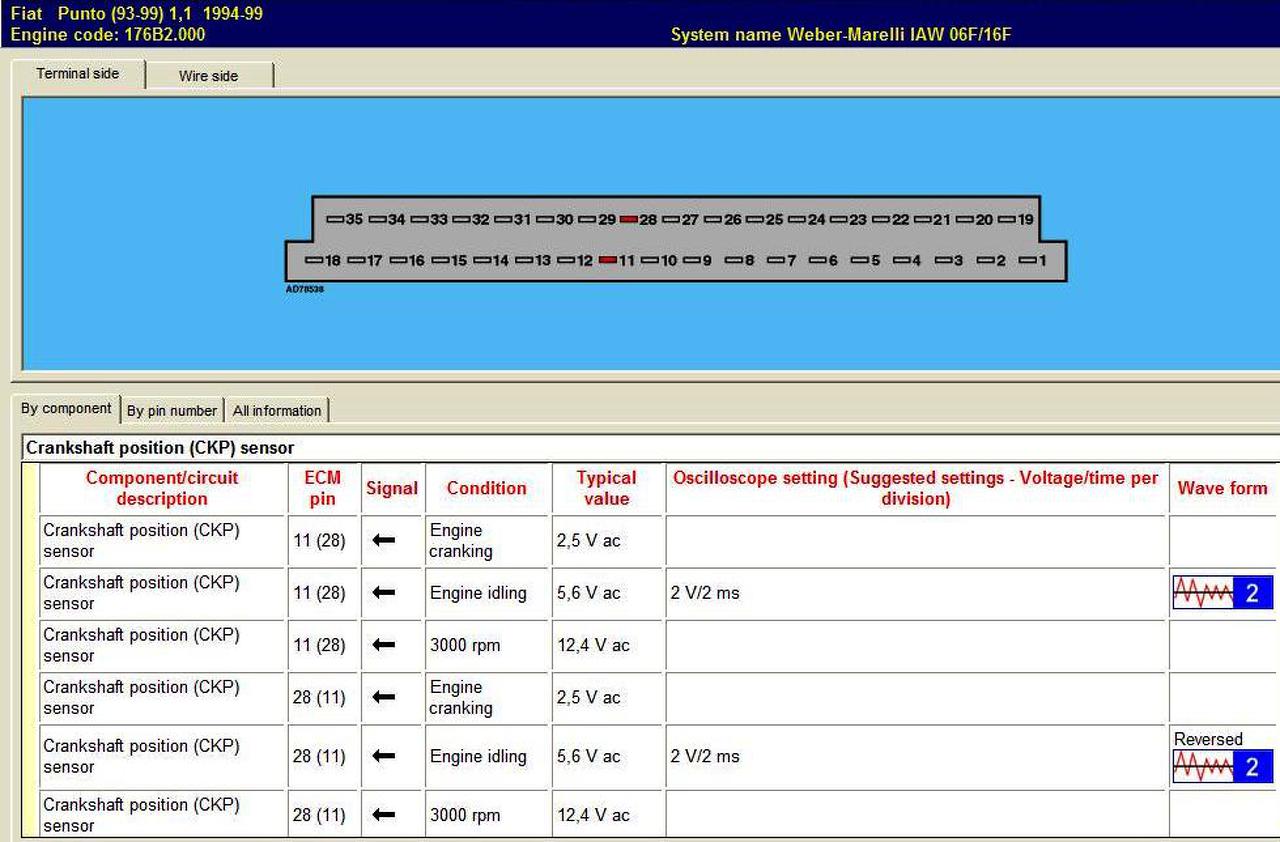Click the Reversed label above the waveform
Image resolution: width=1280 pixels, height=842 pixels.
pos(1208,739)
